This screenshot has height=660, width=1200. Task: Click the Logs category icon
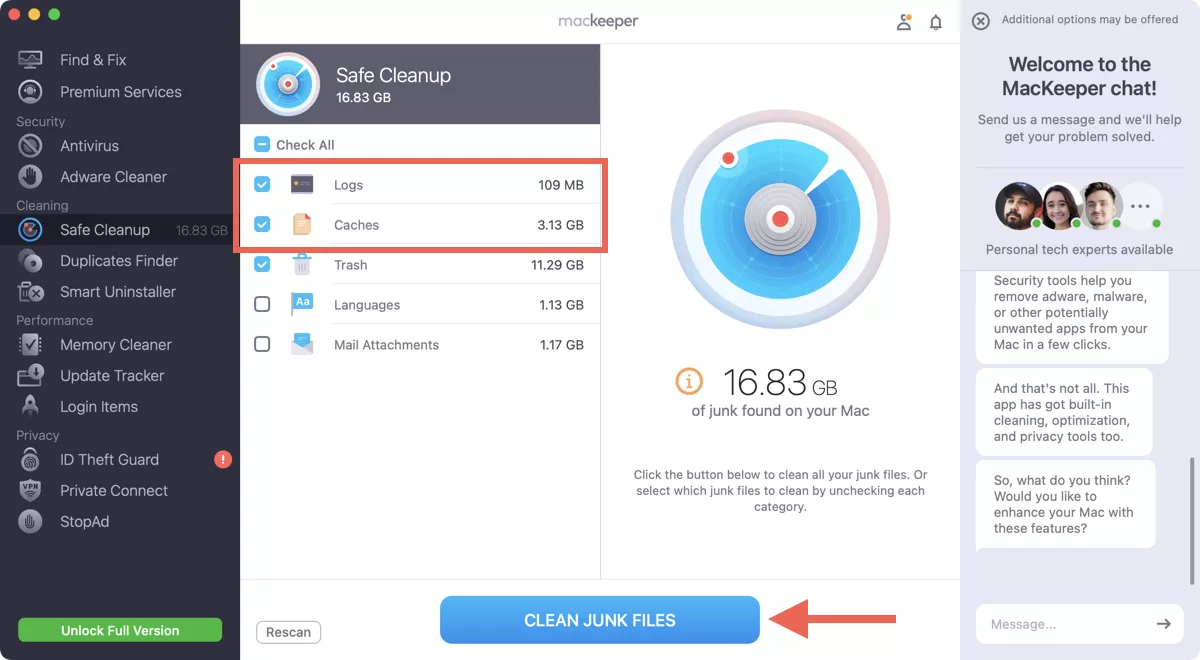coord(302,184)
